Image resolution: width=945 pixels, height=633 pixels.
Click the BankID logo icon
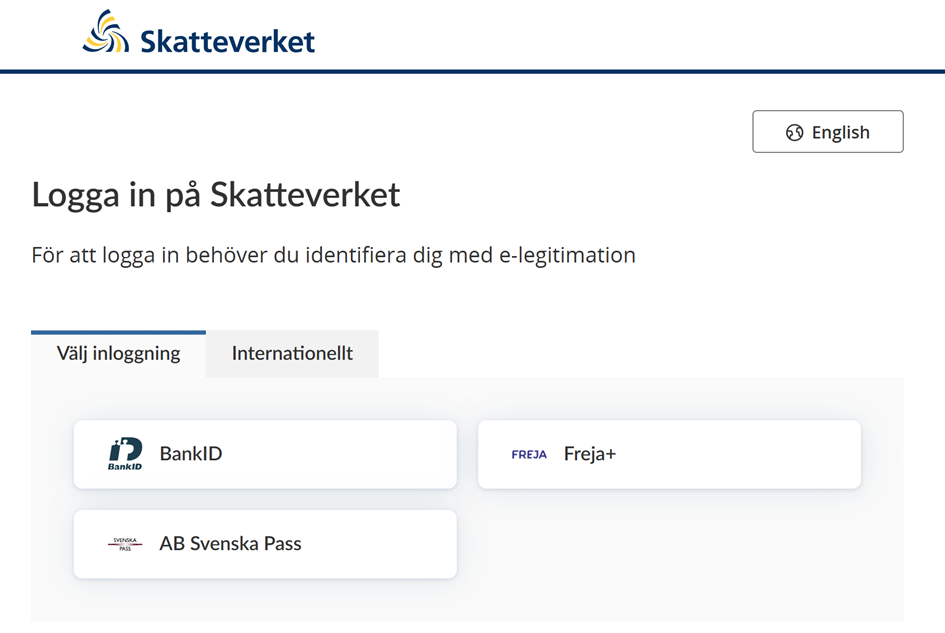(125, 454)
